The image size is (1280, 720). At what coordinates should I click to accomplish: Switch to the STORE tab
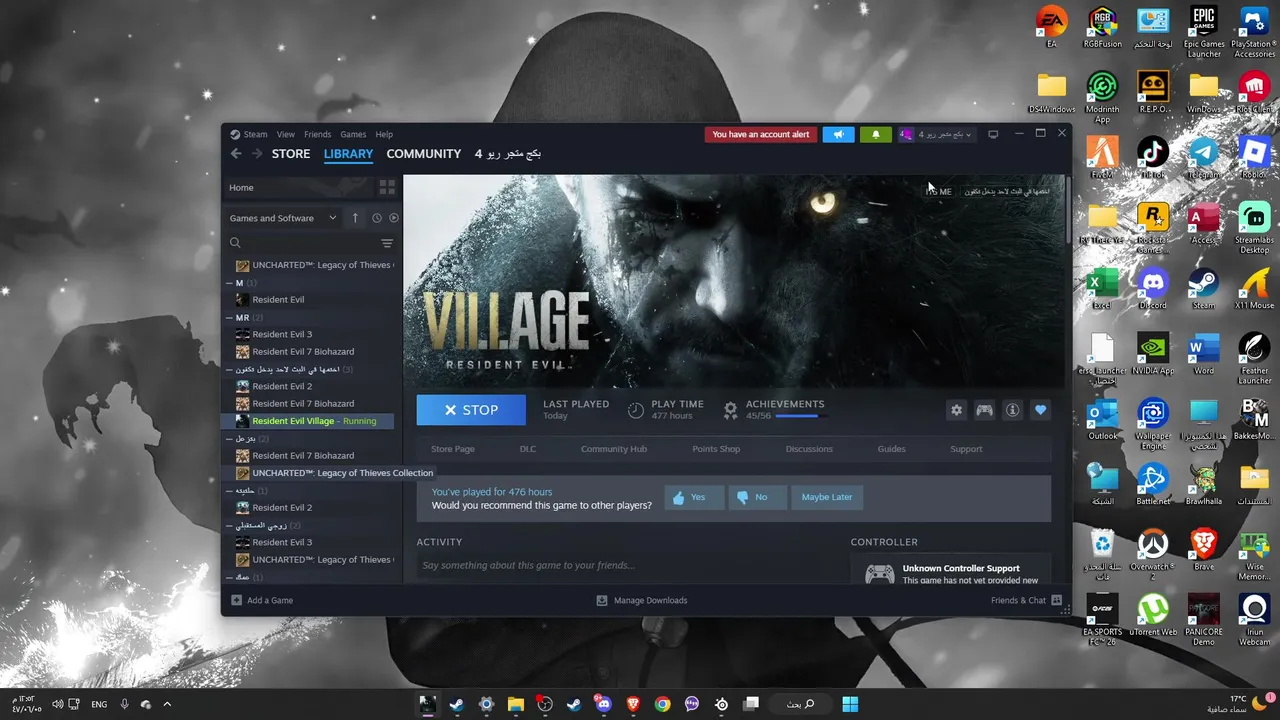[291, 154]
